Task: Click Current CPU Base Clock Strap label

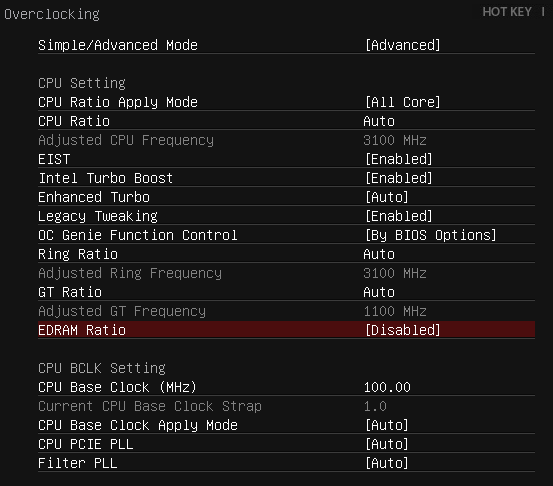Action: pyautogui.click(x=150, y=407)
